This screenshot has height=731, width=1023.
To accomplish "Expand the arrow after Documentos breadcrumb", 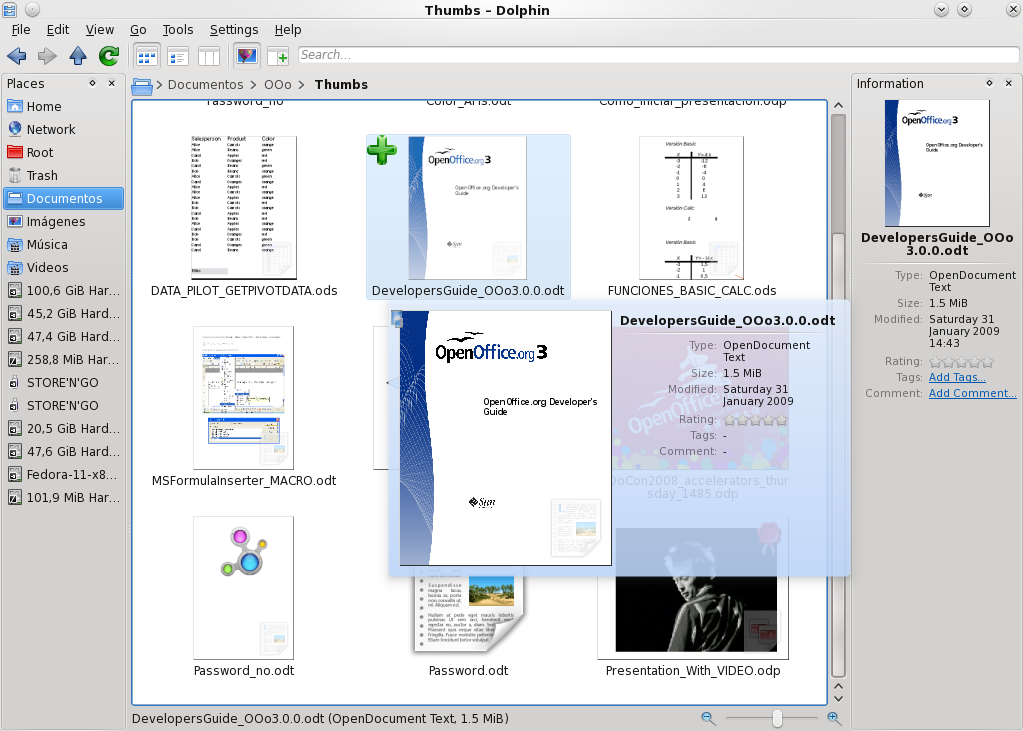I will (254, 85).
